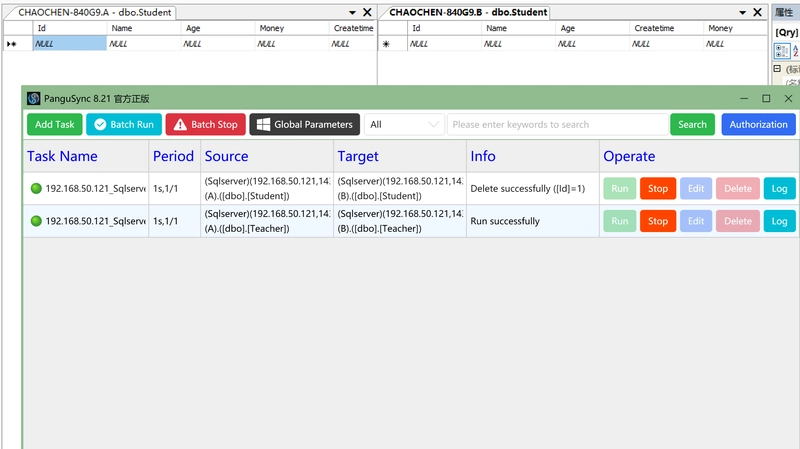
Task: Click the highlighted NULL Id cell in database A
Action: coord(70,44)
